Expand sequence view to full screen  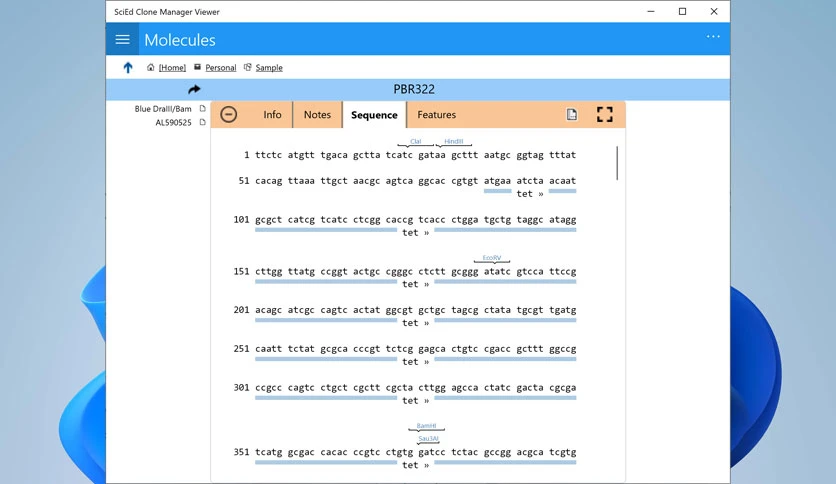click(605, 114)
